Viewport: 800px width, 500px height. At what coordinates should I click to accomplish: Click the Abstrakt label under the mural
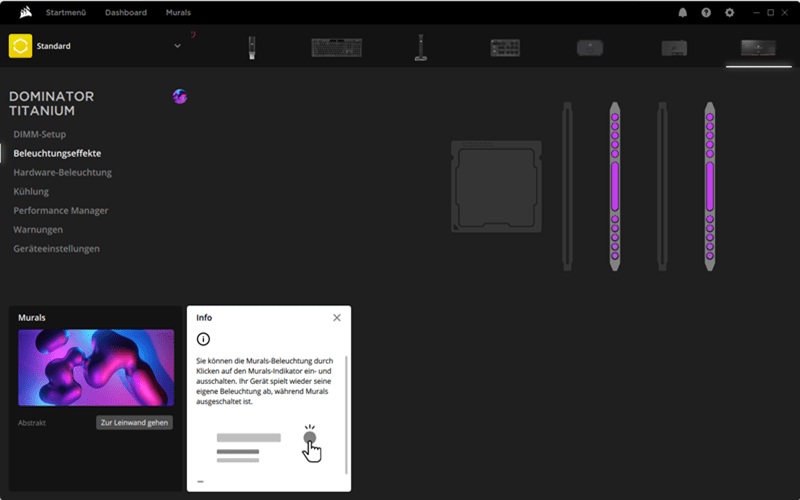pyautogui.click(x=32, y=423)
